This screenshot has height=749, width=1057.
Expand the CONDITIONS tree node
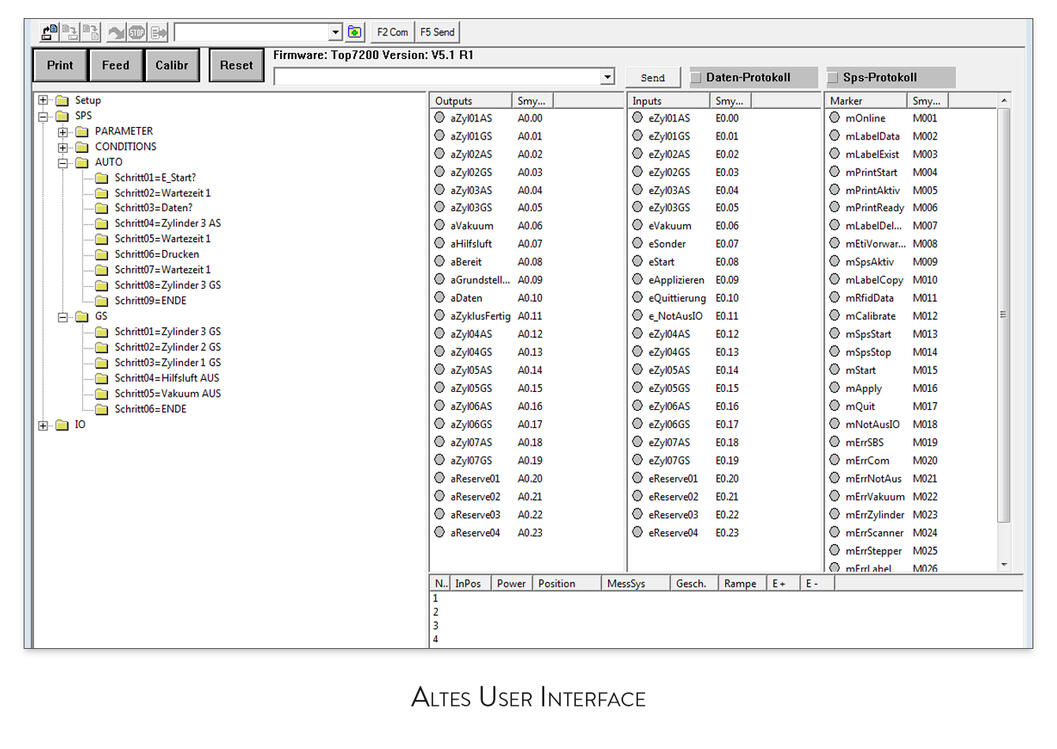(63, 147)
